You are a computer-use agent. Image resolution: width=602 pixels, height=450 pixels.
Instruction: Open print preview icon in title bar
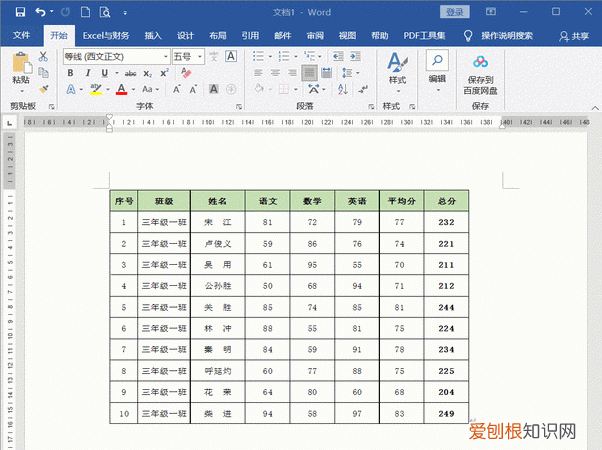click(105, 12)
